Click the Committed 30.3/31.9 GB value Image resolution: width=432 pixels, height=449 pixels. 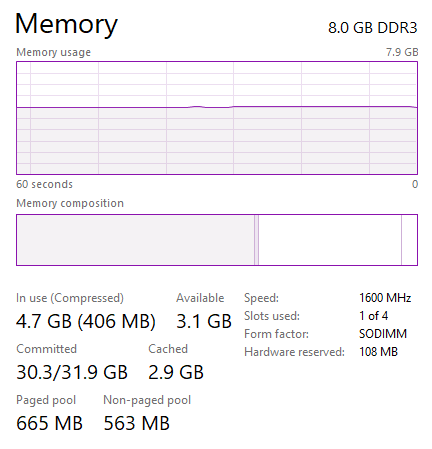coord(72,372)
